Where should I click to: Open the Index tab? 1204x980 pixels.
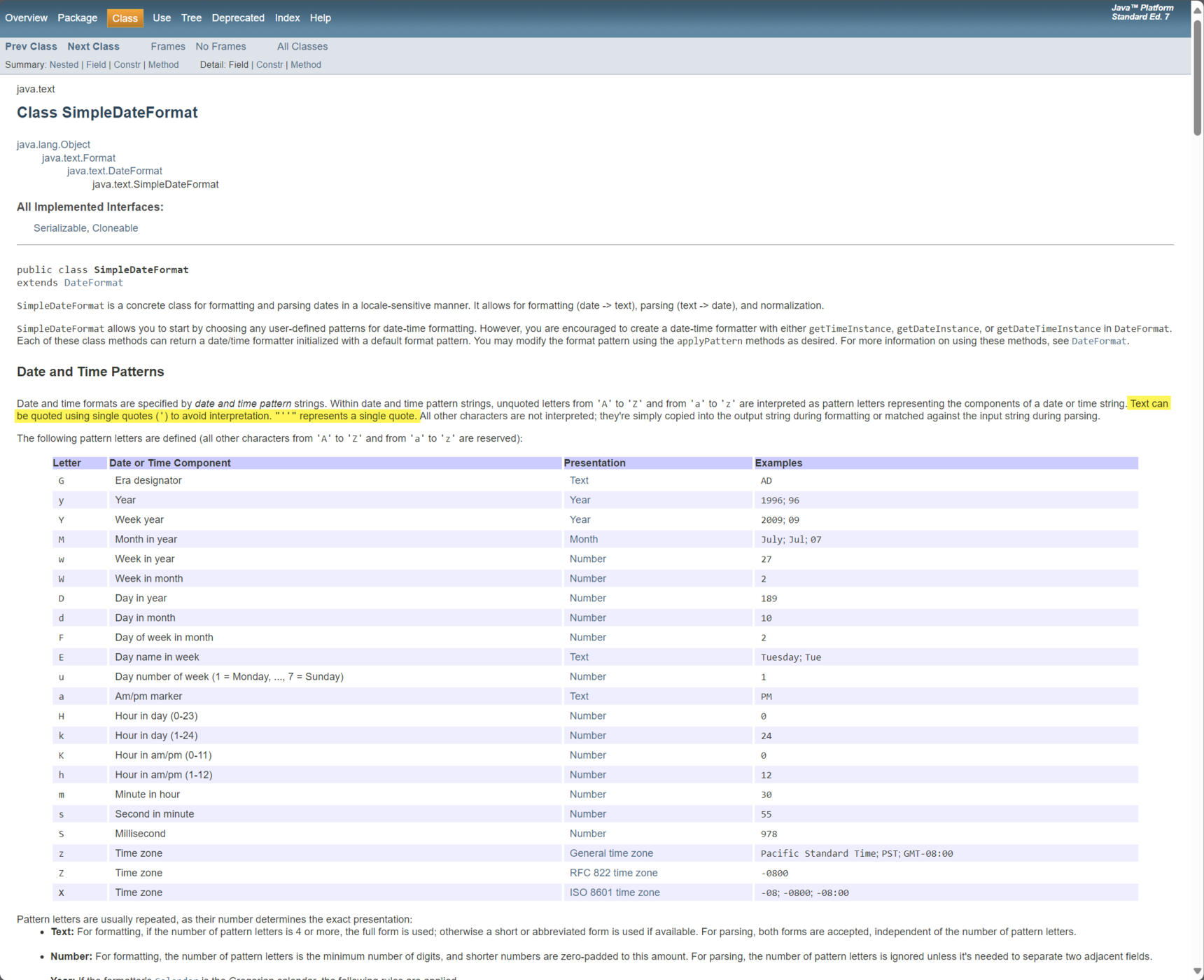click(x=287, y=18)
